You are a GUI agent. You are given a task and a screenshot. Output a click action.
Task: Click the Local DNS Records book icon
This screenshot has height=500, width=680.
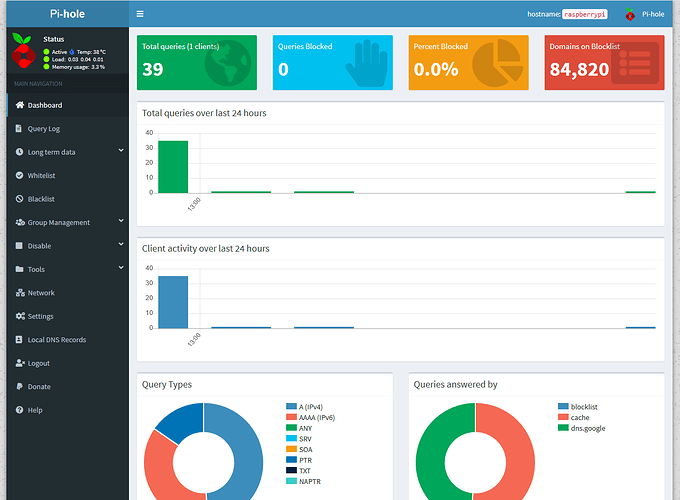point(19,340)
